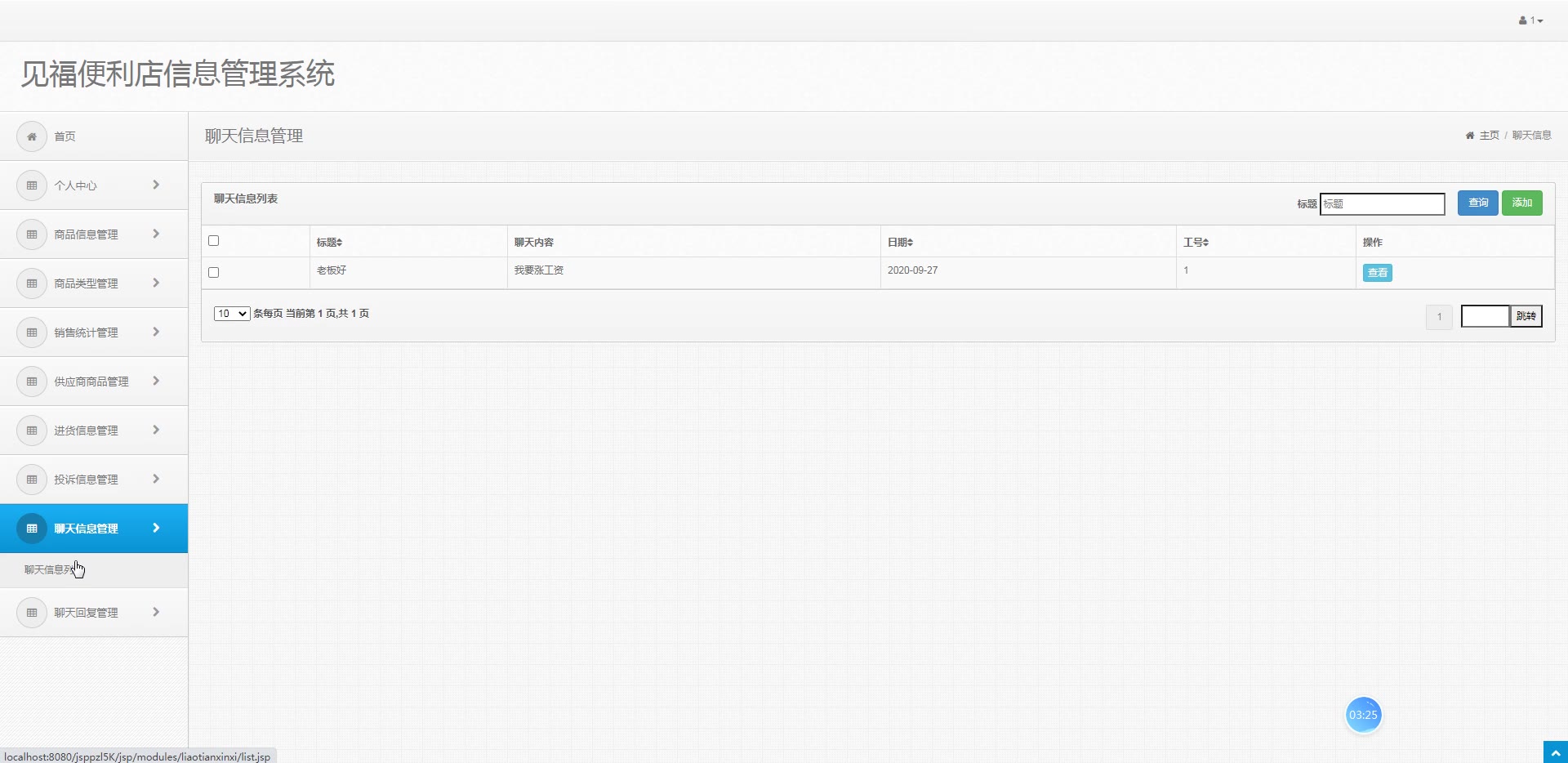Click 聊天信息 breadcrumb text
Screen dimensions: 1568x763
tap(1532, 136)
